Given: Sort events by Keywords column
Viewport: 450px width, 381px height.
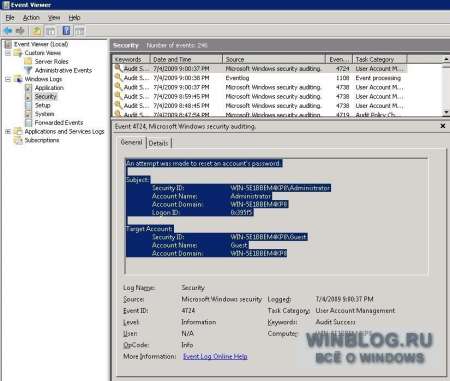Looking at the screenshot, I should tap(131, 59).
